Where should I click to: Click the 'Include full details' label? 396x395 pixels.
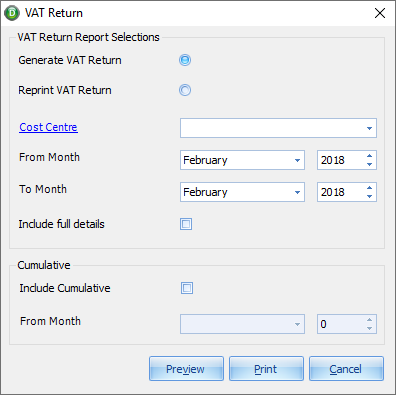coord(62,224)
